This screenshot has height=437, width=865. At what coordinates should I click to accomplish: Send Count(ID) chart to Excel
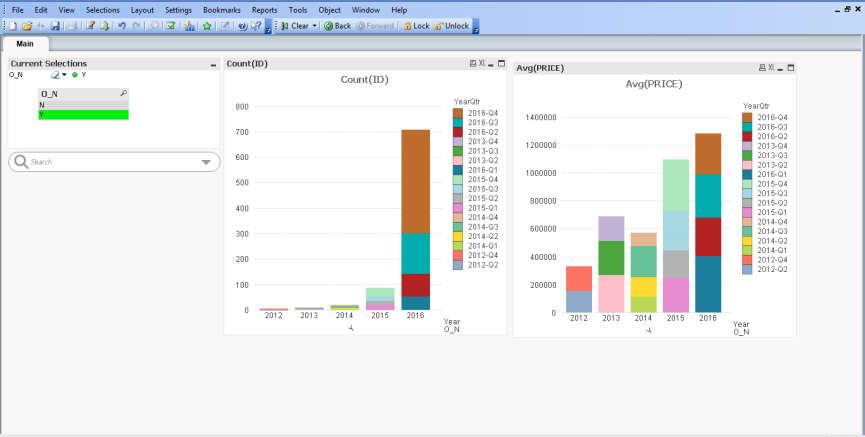pos(482,64)
